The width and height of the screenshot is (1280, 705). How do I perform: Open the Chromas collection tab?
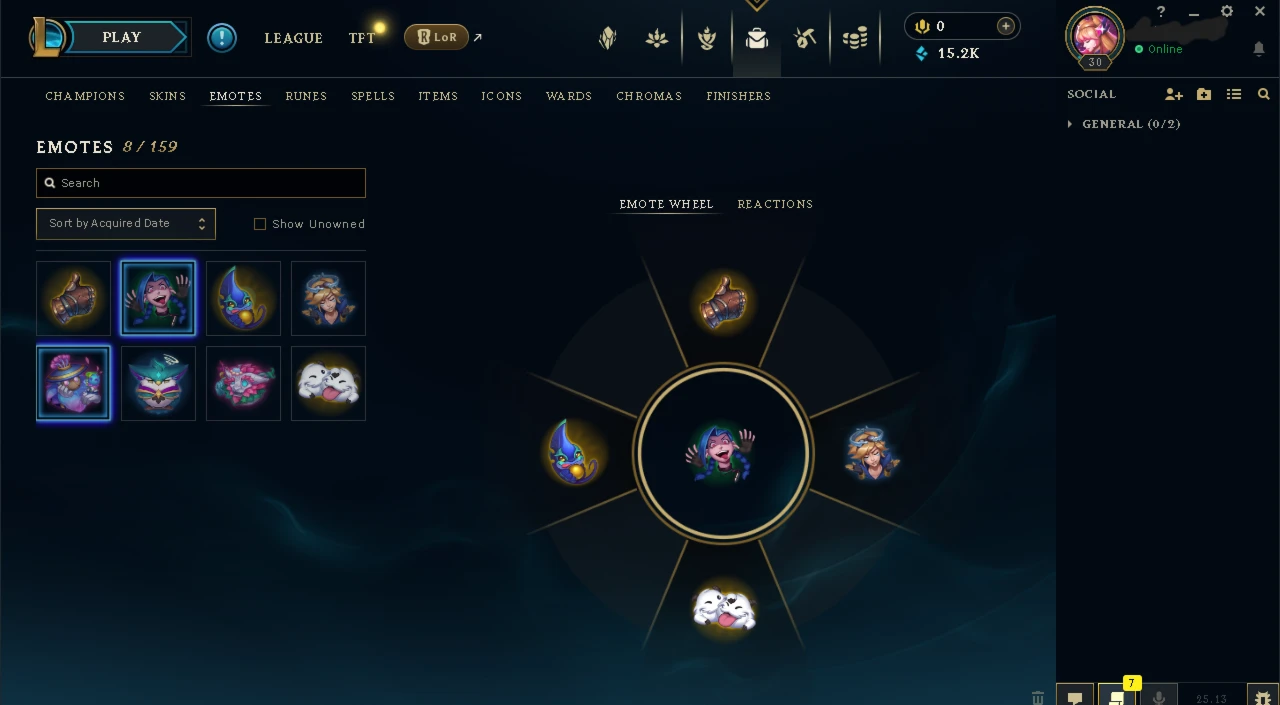(x=649, y=96)
